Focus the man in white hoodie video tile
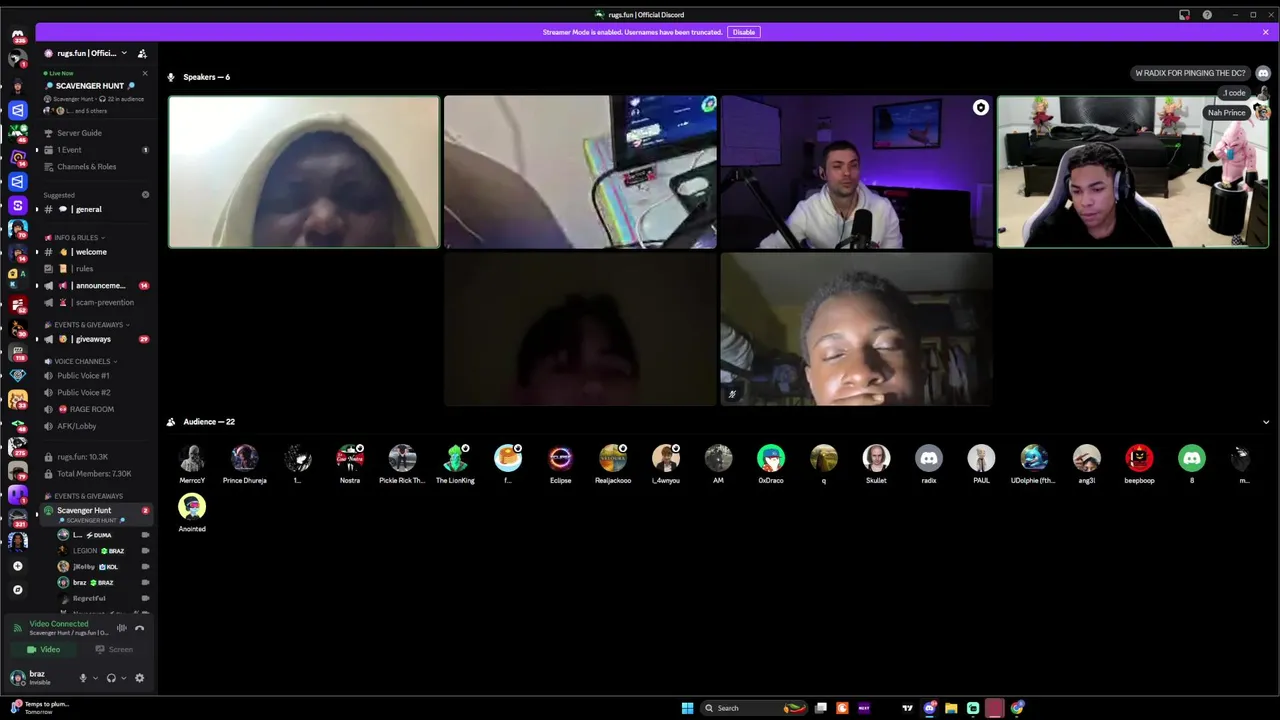The height and width of the screenshot is (720, 1280). tap(857, 172)
